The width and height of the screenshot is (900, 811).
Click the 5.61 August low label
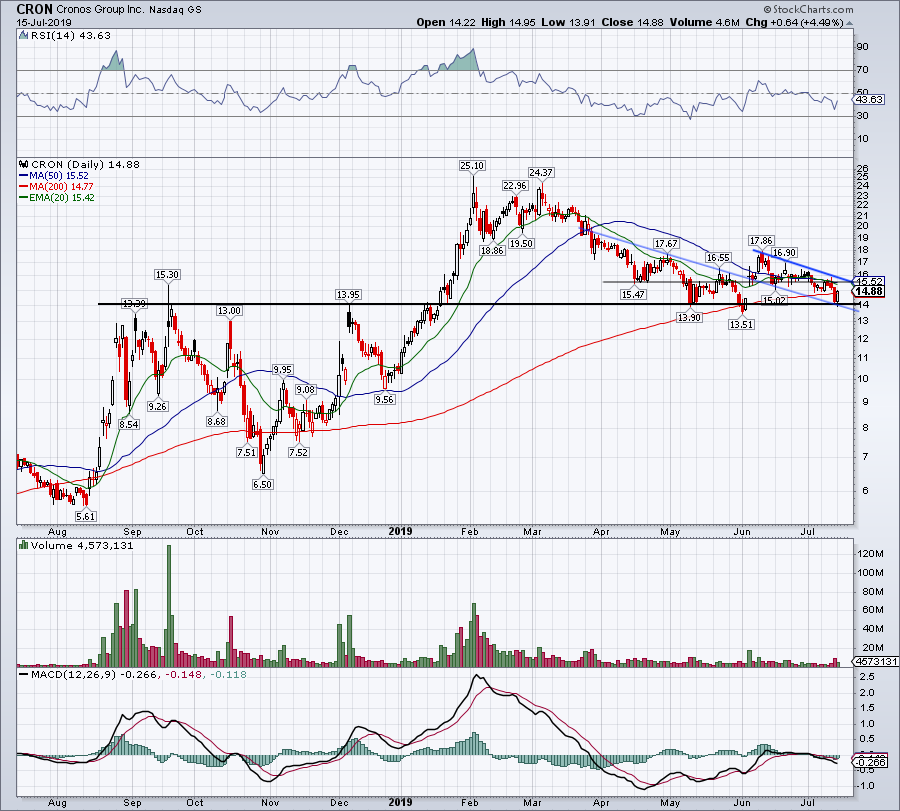[86, 517]
